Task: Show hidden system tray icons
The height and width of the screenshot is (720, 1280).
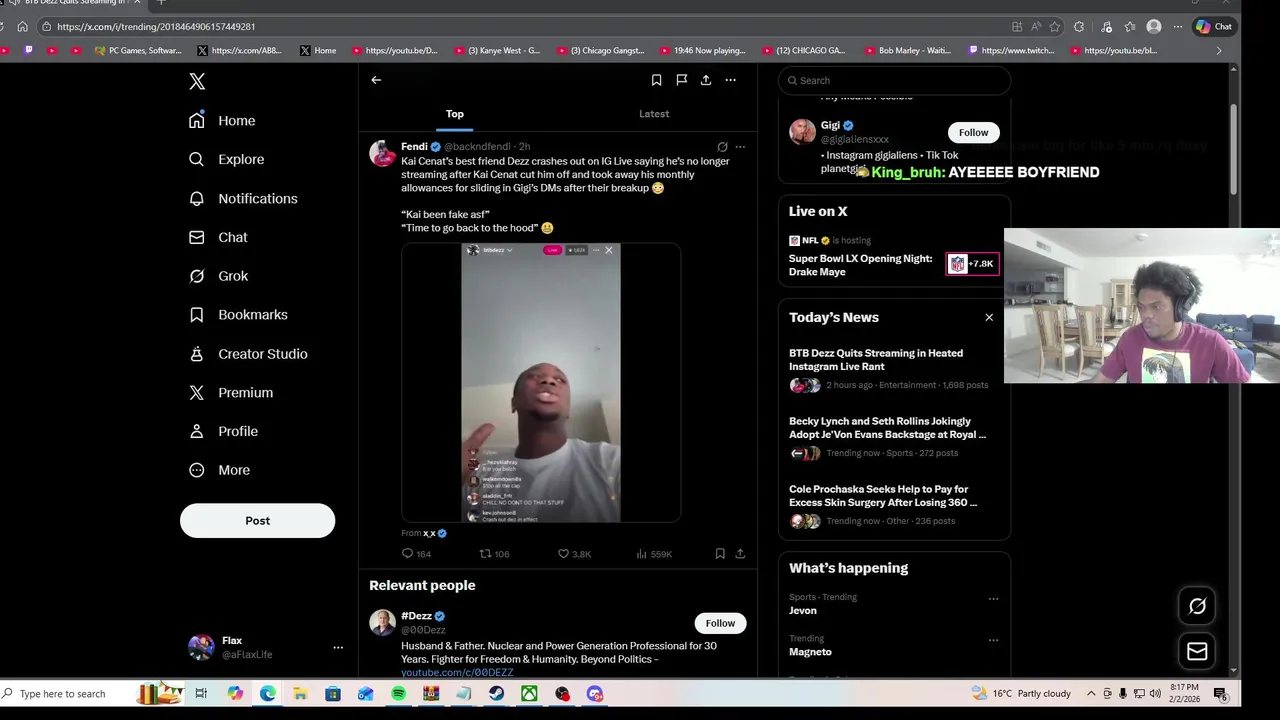Action: tap(1091, 694)
